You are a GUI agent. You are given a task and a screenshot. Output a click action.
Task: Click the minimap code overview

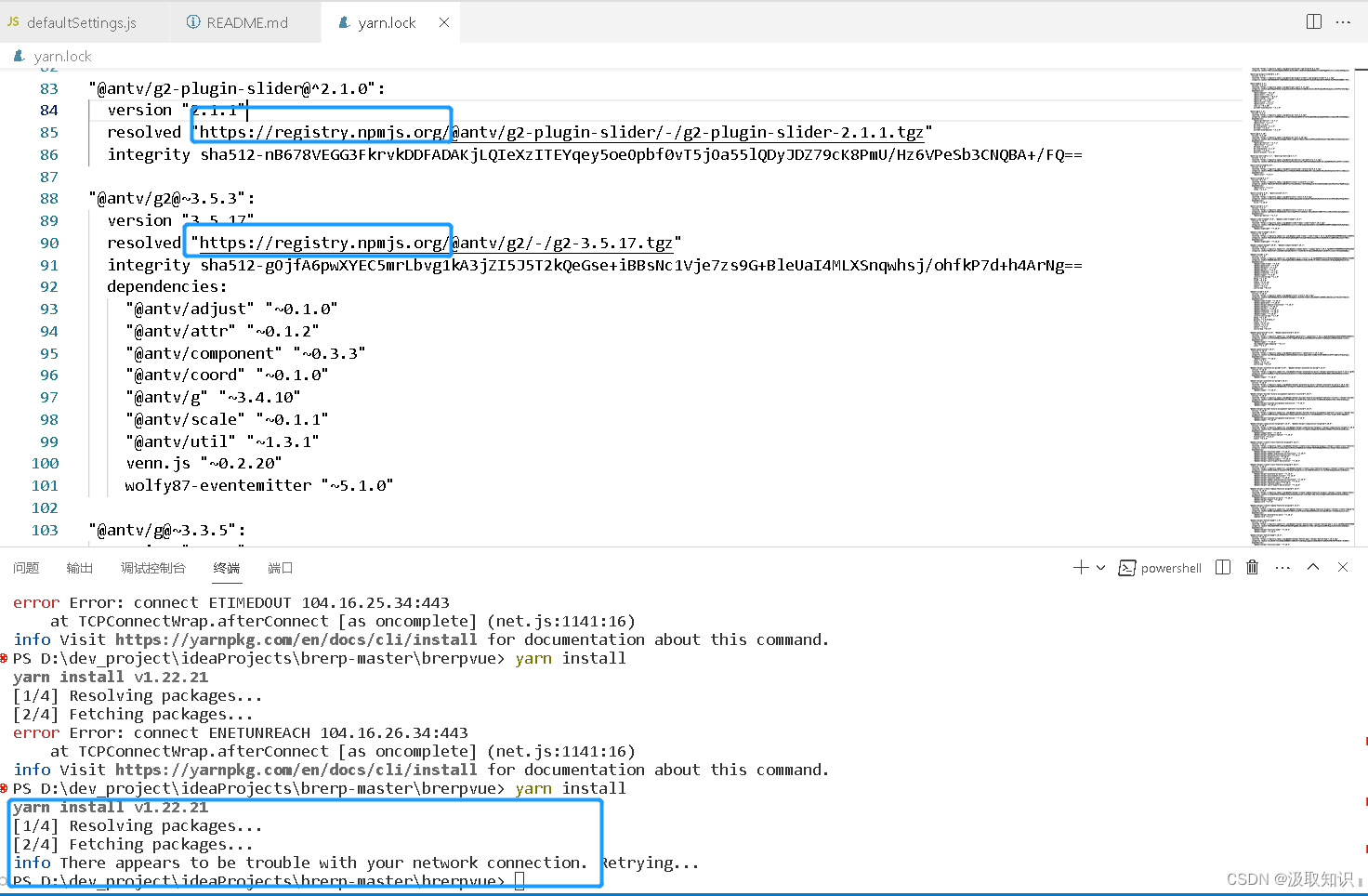[x=1301, y=307]
